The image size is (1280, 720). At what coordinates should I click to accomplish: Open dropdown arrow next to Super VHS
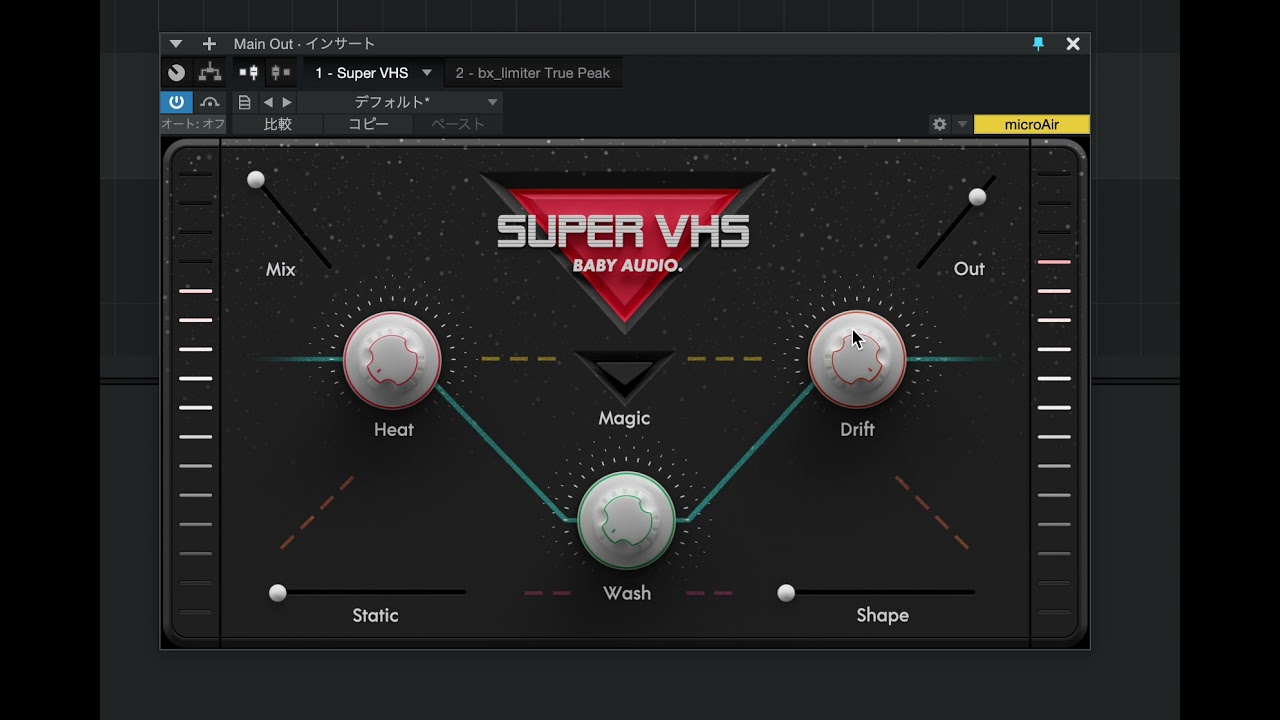point(427,73)
